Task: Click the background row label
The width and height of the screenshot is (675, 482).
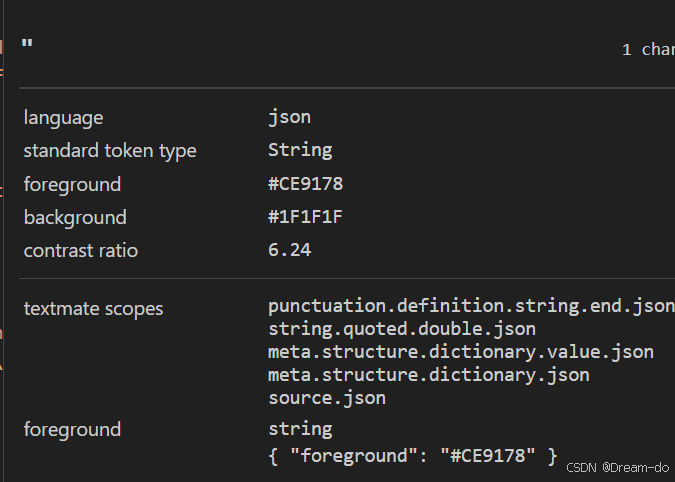Action: pyautogui.click(x=75, y=217)
